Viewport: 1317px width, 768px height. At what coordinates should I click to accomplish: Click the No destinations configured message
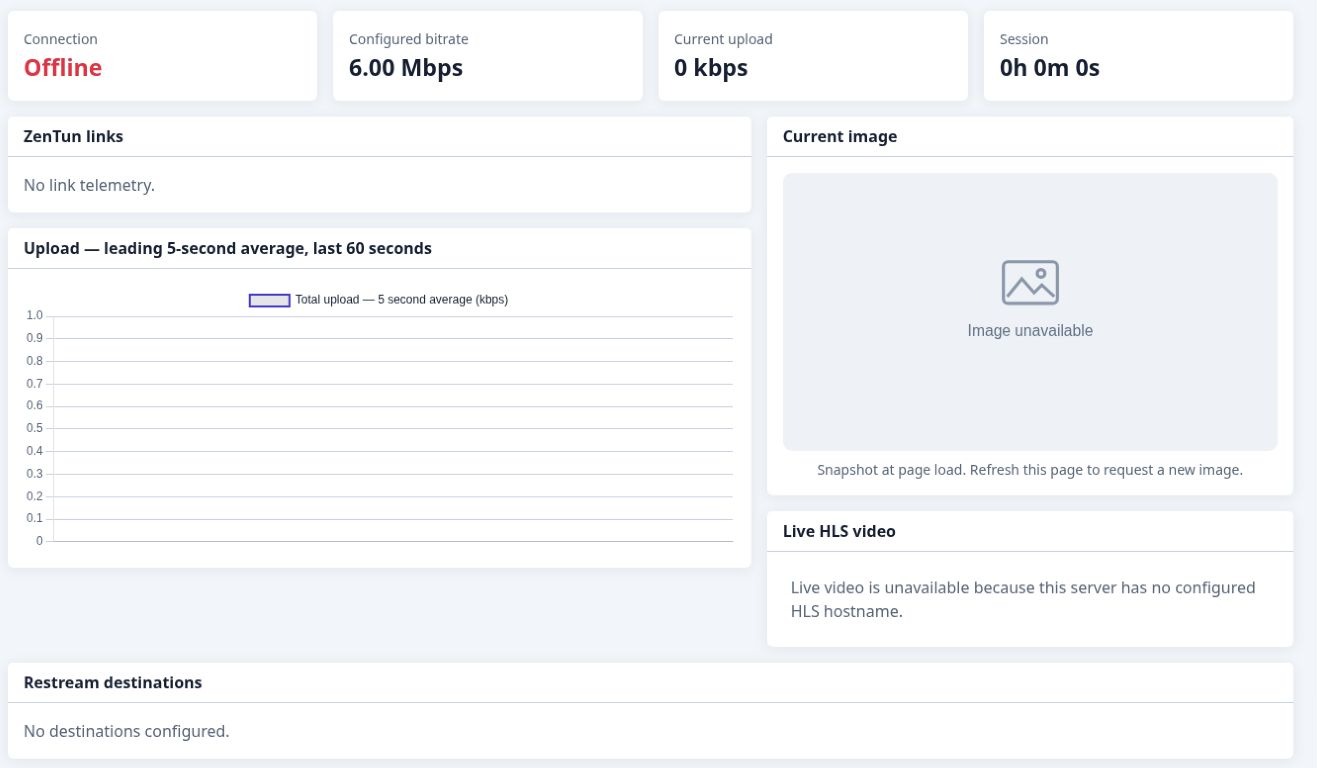tap(127, 731)
